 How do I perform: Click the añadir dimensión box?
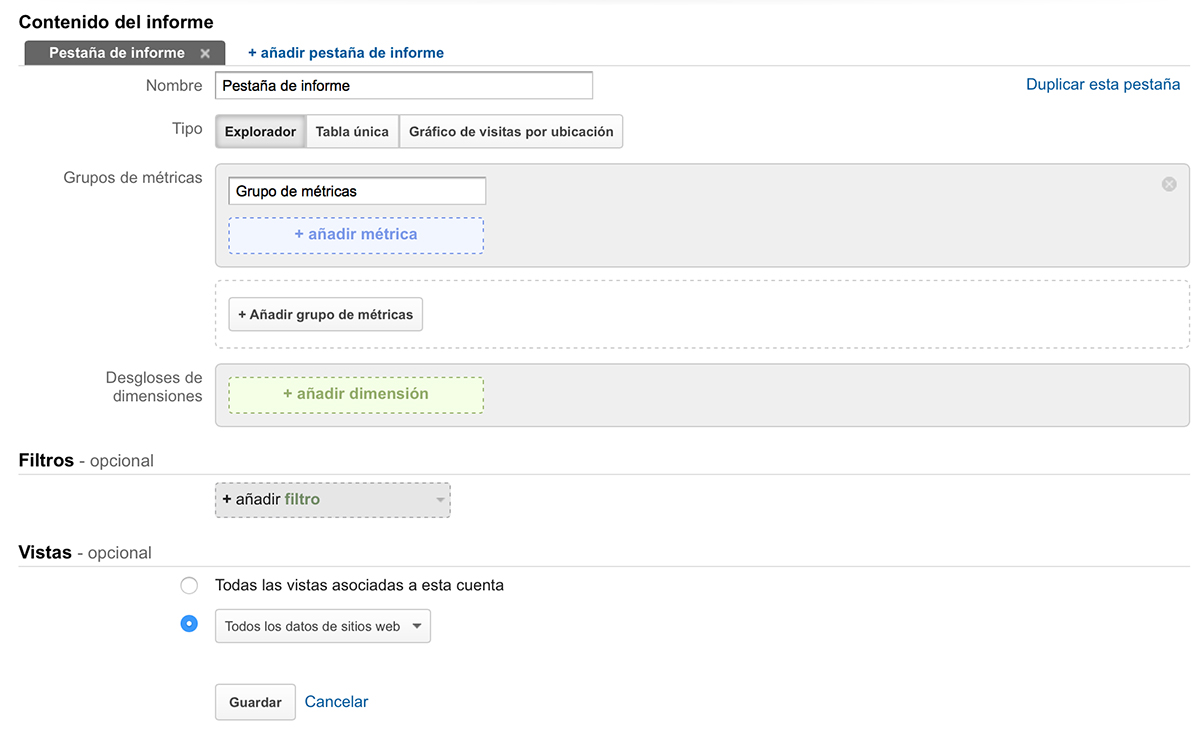tap(356, 395)
